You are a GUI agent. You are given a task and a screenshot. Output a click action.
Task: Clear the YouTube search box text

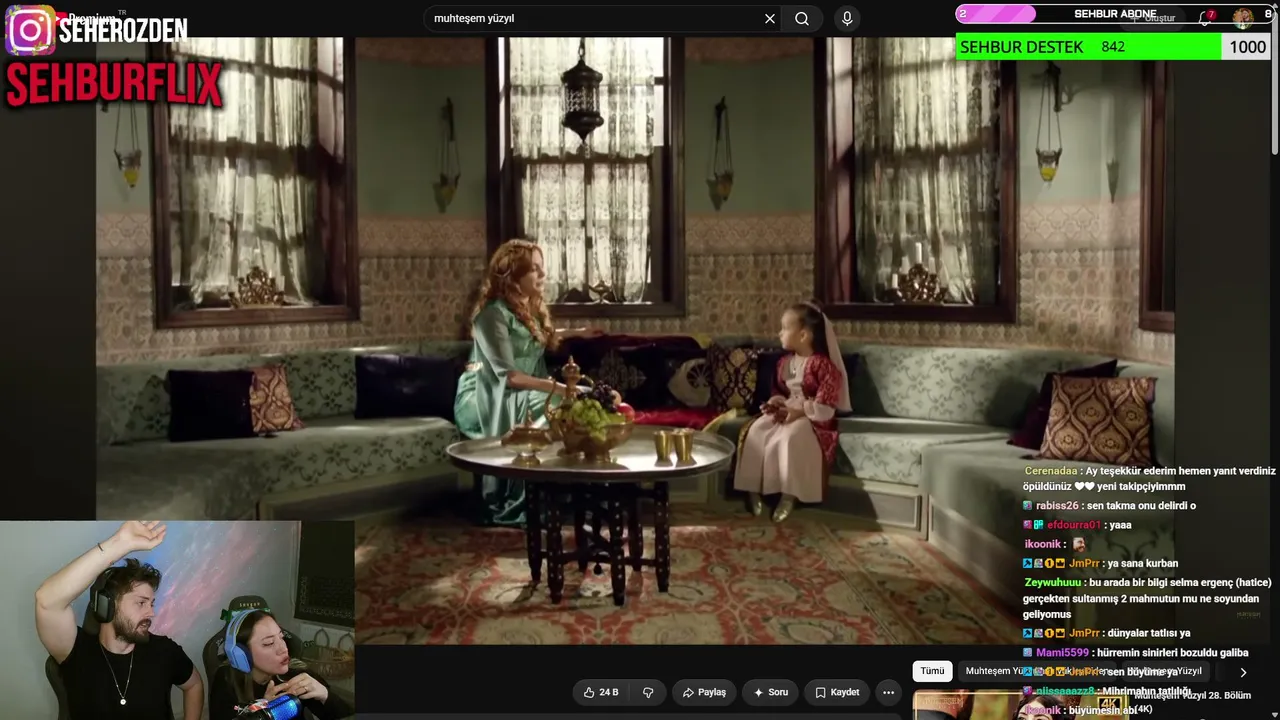click(x=770, y=19)
